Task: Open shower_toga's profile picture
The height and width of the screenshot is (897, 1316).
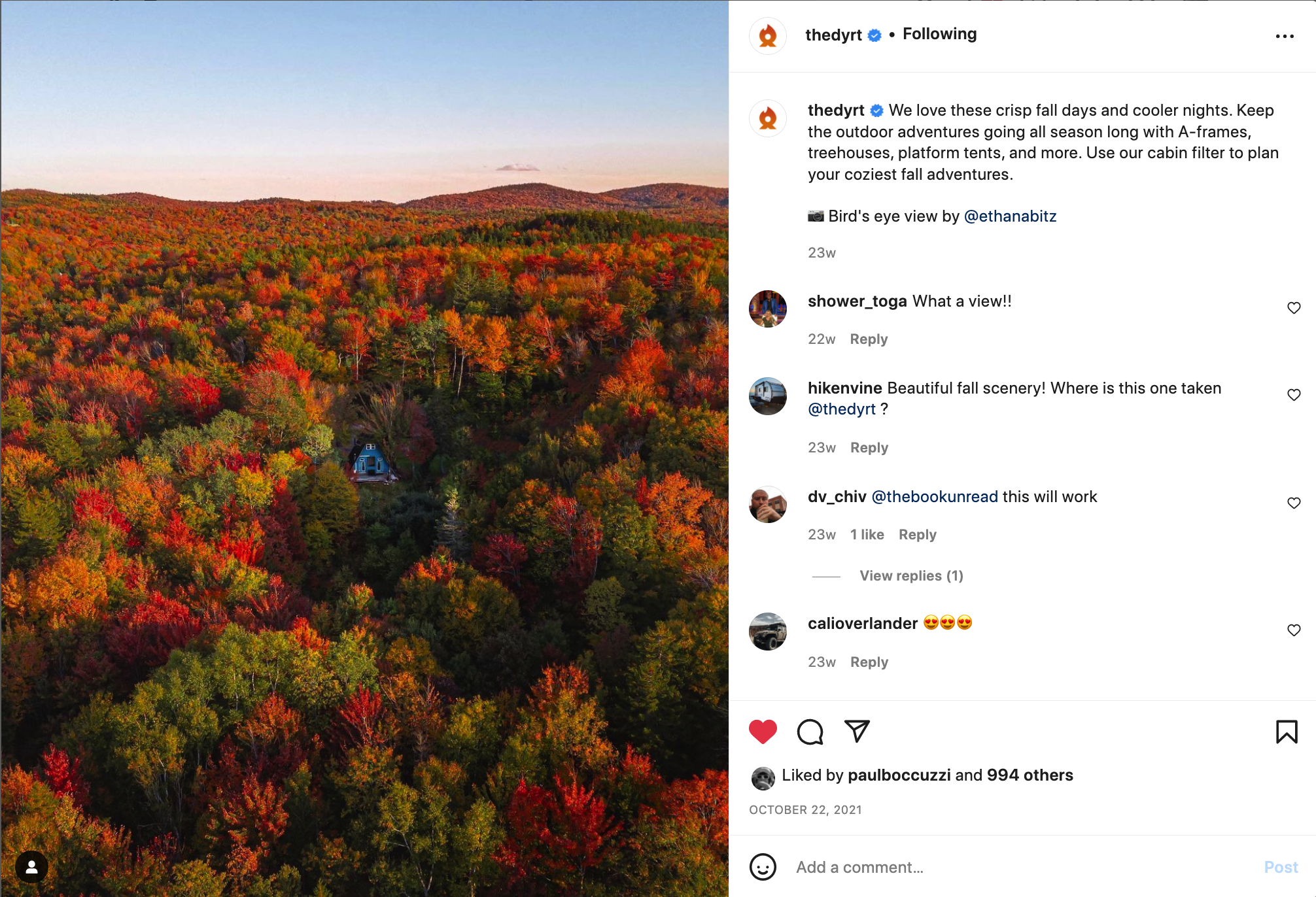Action: click(x=768, y=309)
